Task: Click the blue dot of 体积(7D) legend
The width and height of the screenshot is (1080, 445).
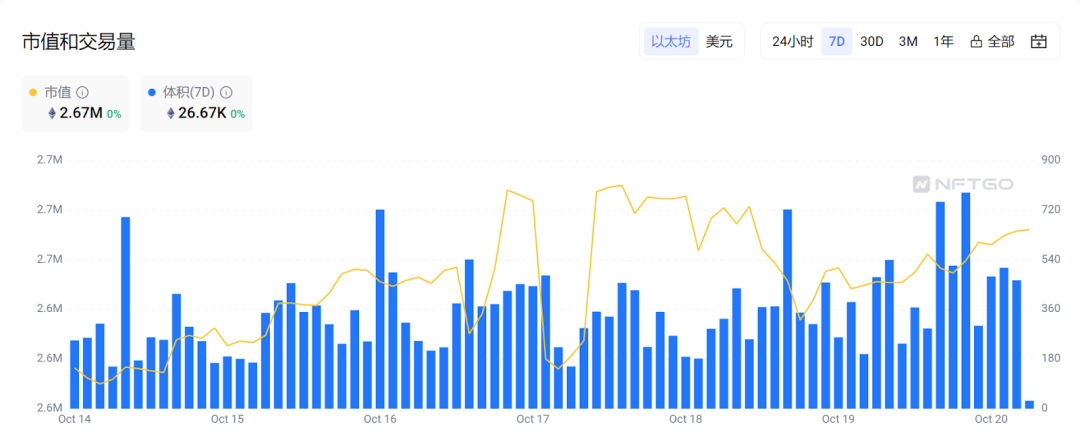Action: tap(152, 92)
